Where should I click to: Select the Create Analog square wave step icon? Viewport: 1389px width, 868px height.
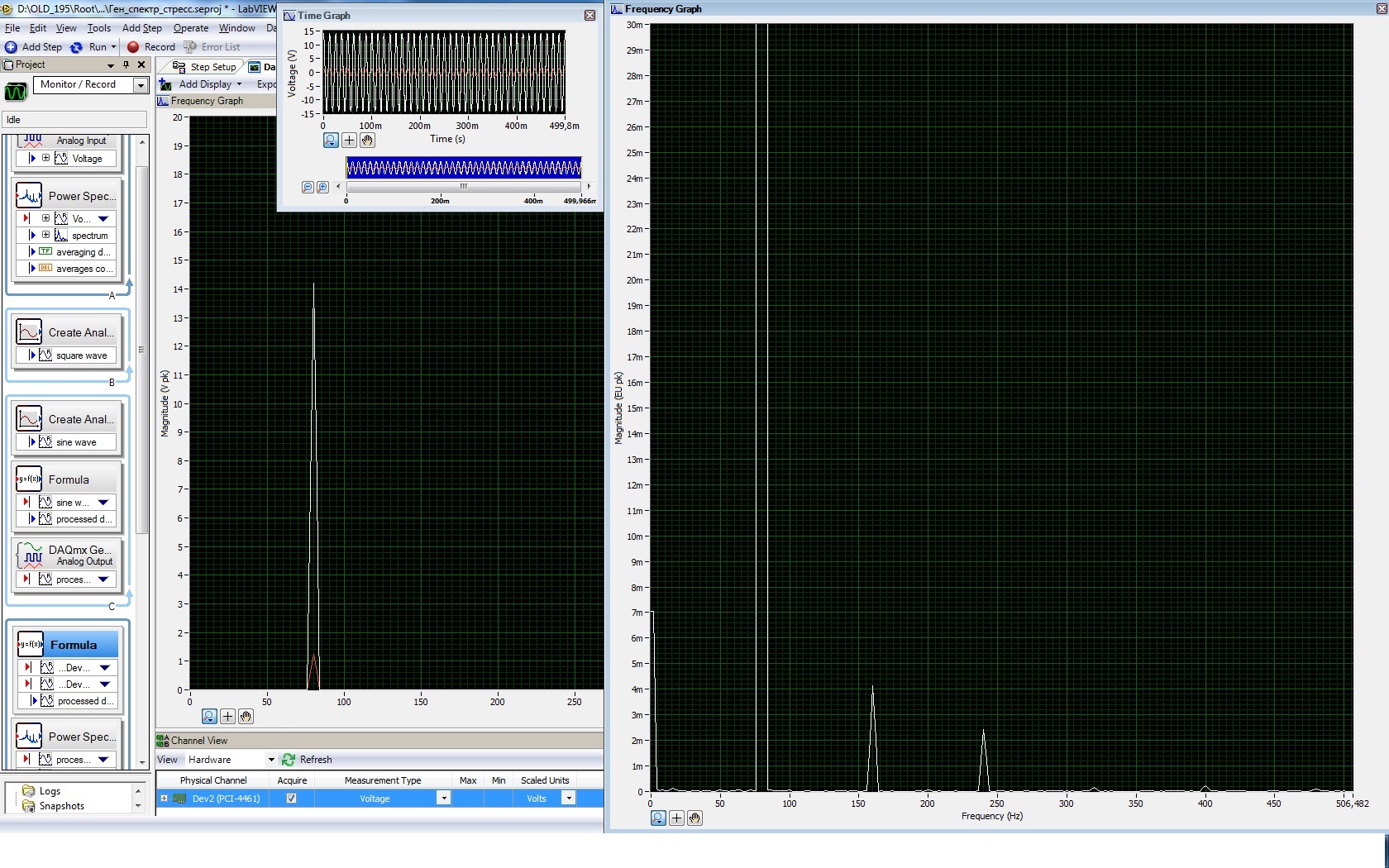pyautogui.click(x=29, y=332)
